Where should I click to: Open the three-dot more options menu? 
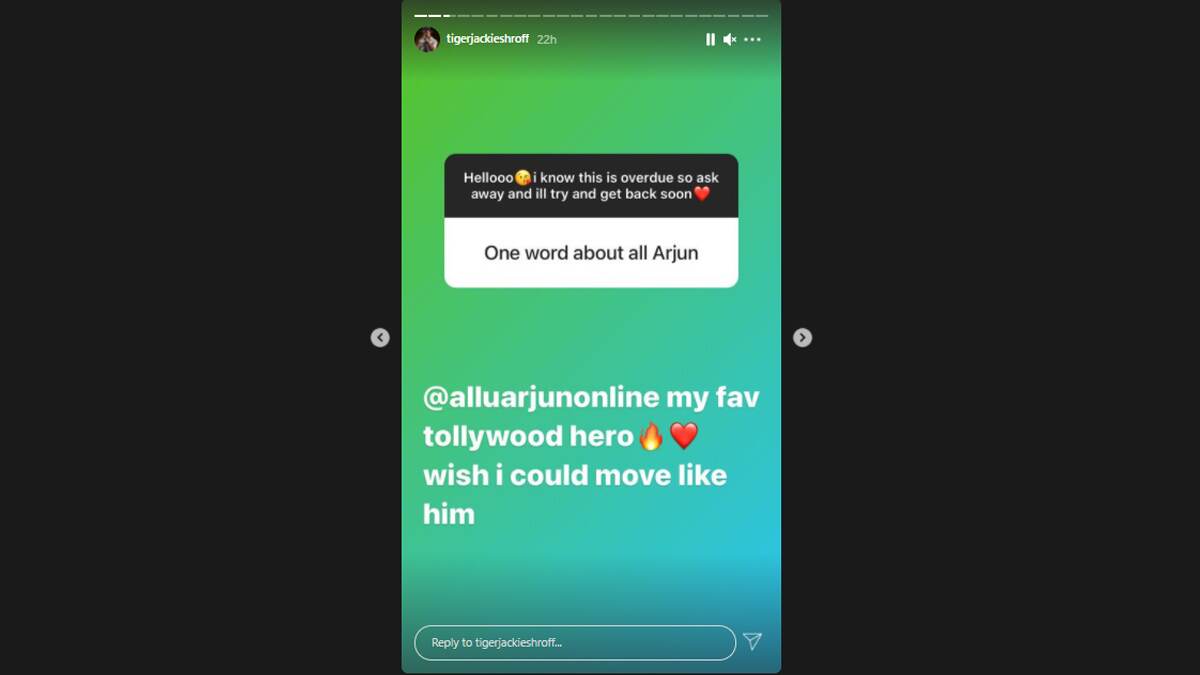[x=752, y=39]
